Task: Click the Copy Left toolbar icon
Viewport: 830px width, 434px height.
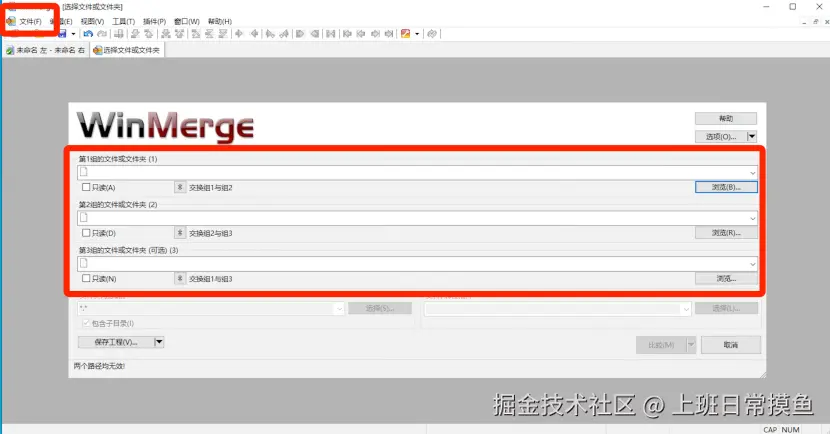Action: tap(255, 34)
